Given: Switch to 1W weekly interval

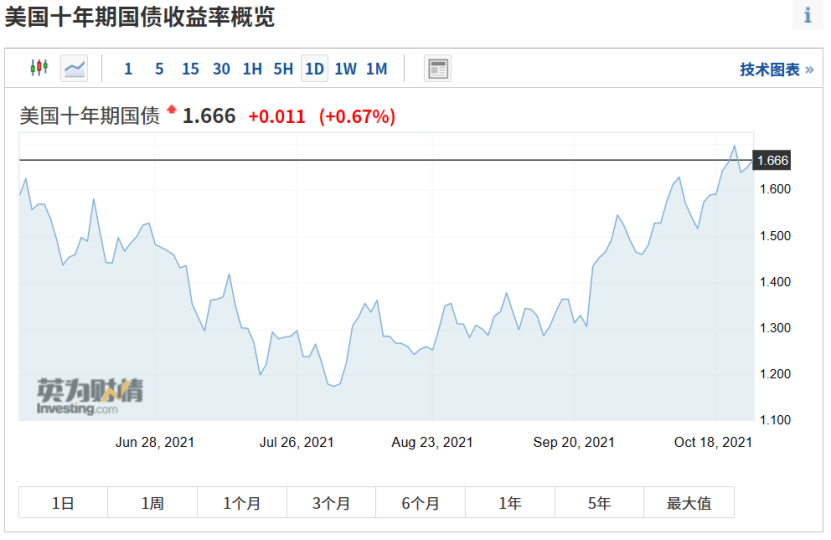Looking at the screenshot, I should (x=345, y=69).
